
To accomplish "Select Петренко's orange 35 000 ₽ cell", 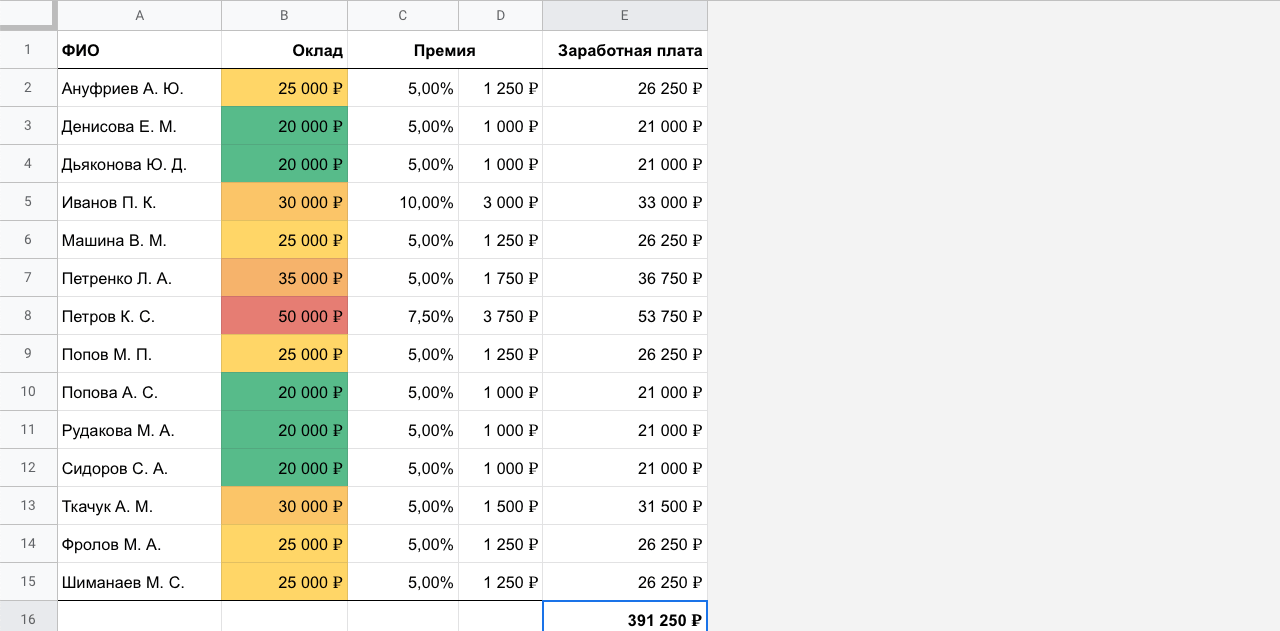I will tap(285, 278).
